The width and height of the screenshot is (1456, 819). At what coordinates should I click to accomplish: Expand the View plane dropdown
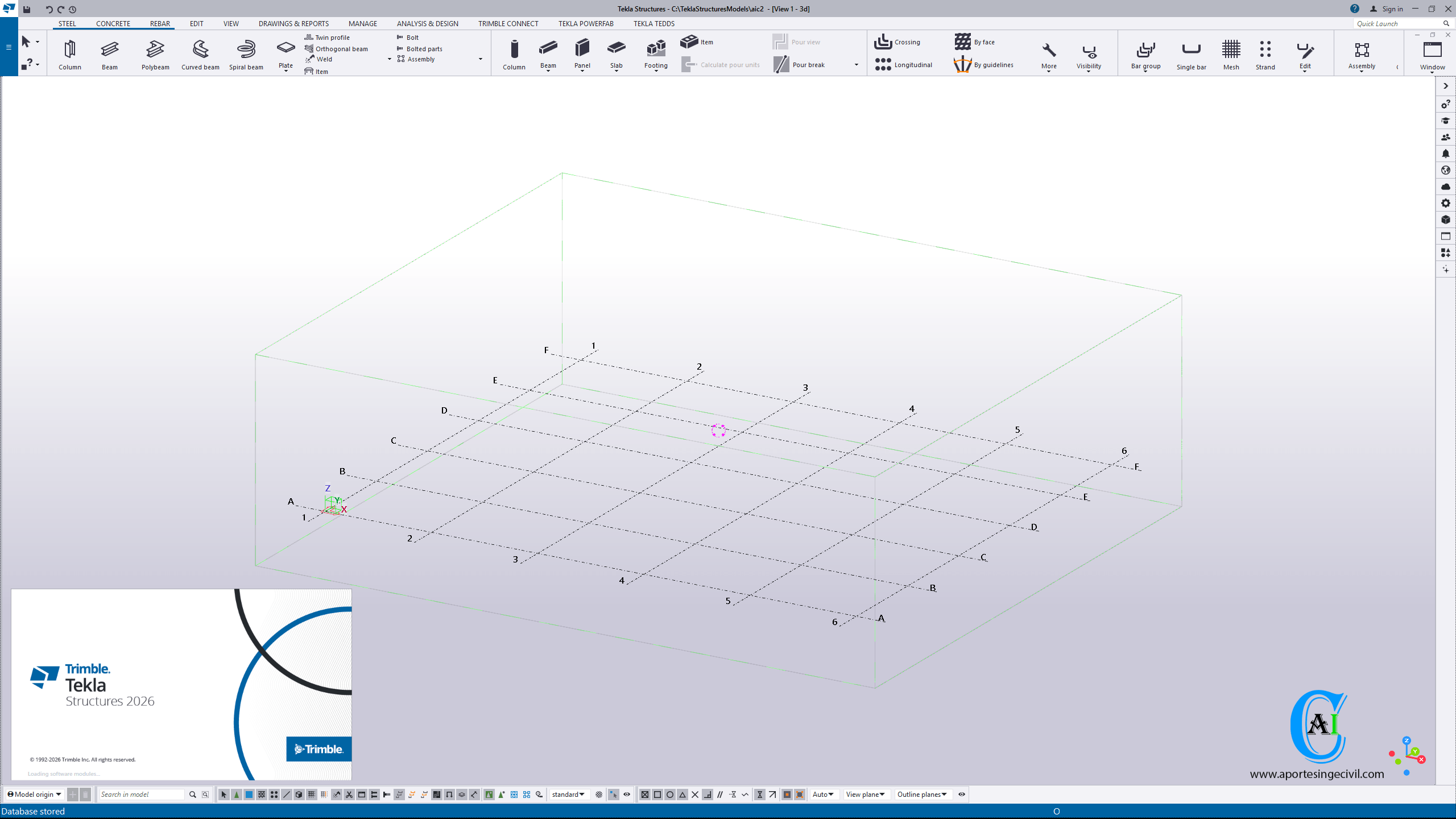coord(865,795)
